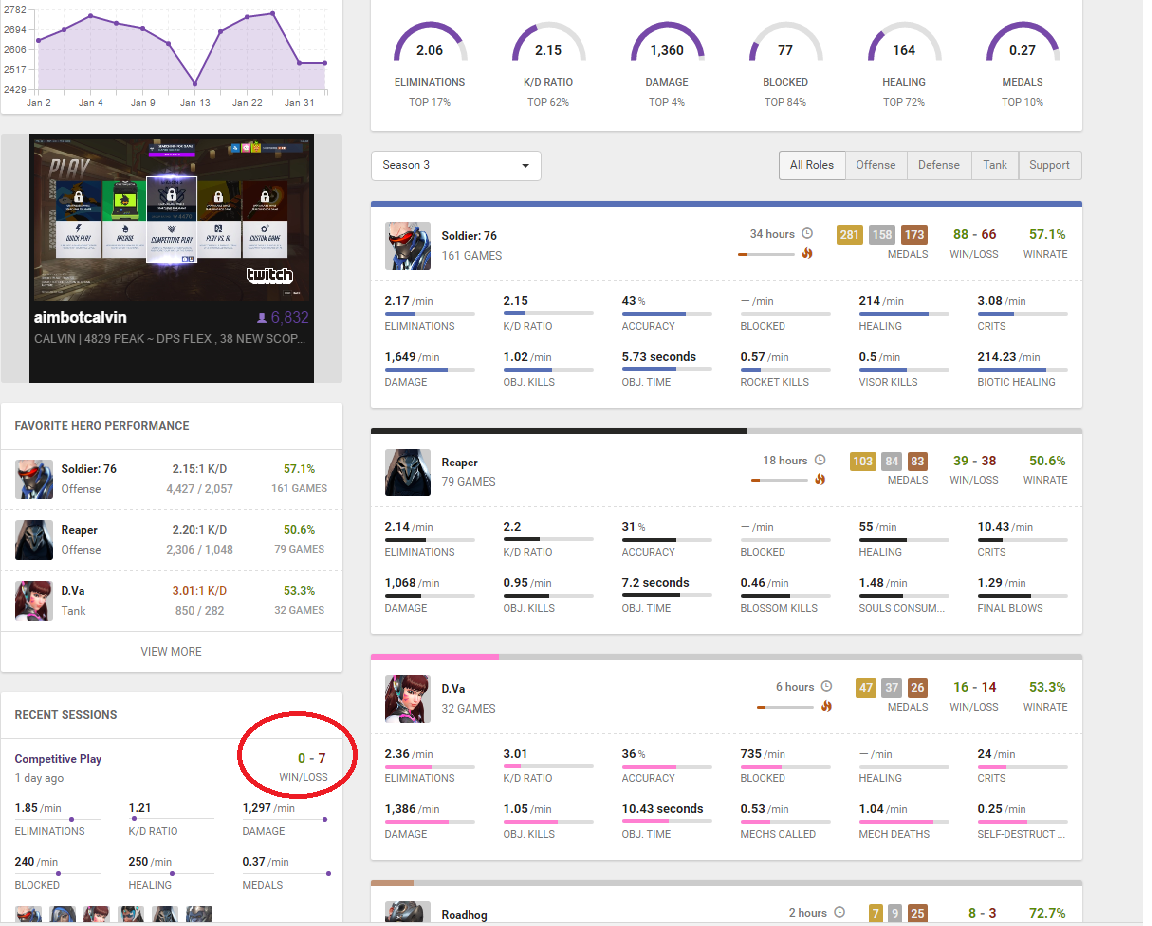
Task: Click Soldier: 76 gold medal badge 281
Action: pyautogui.click(x=849, y=235)
